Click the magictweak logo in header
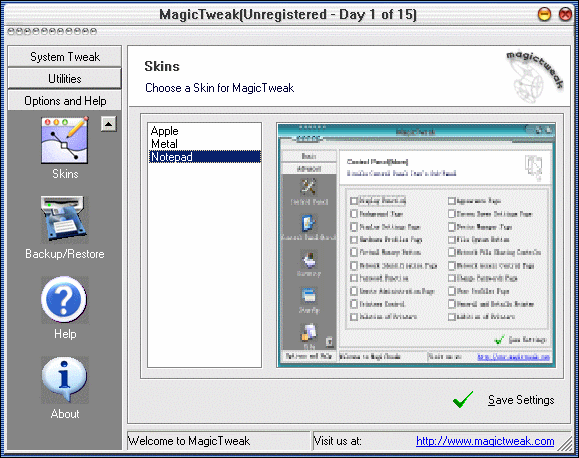Viewport: 579px width, 458px height. coord(535,77)
